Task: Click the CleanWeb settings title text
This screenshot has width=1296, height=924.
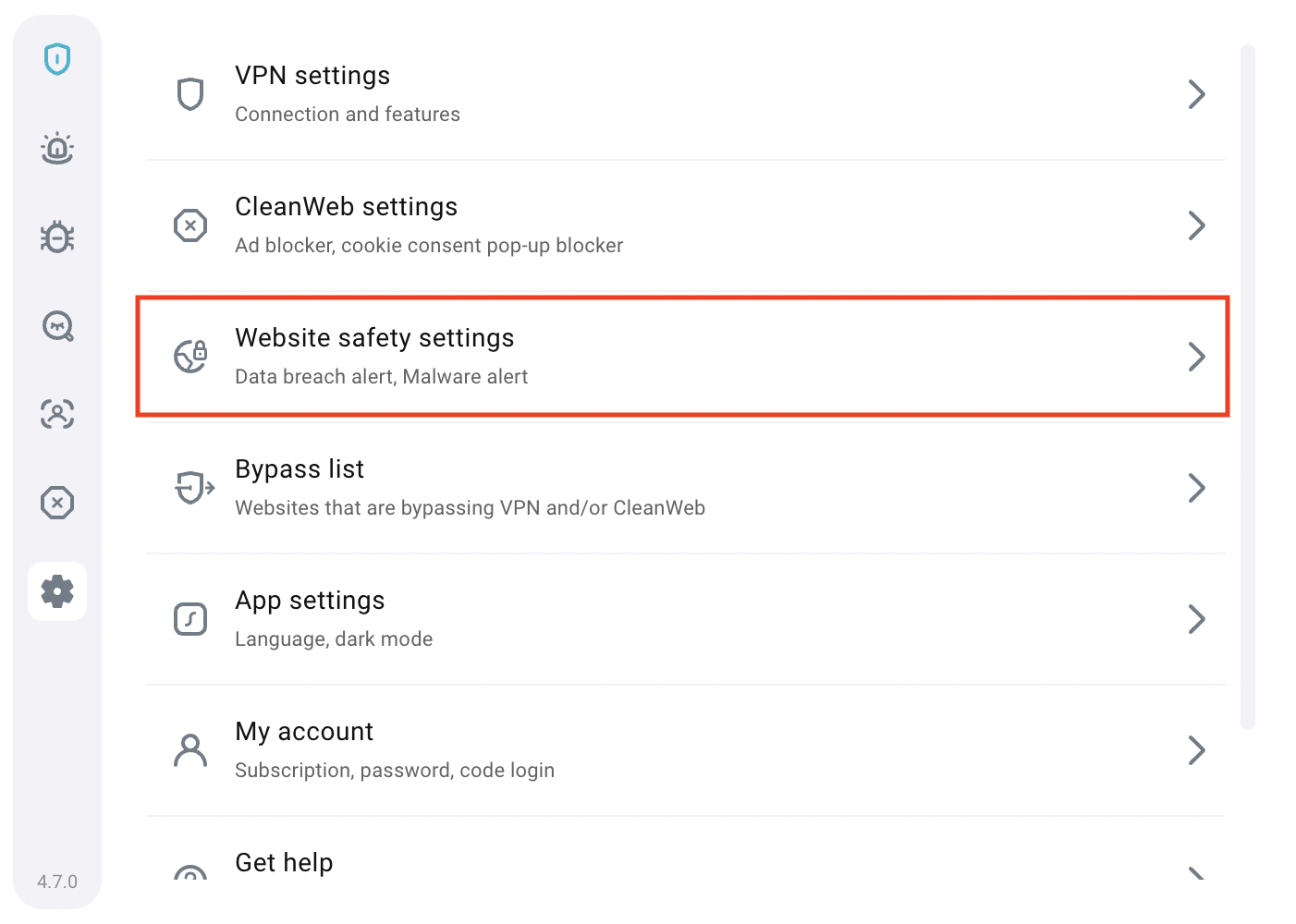Action: pos(347,207)
